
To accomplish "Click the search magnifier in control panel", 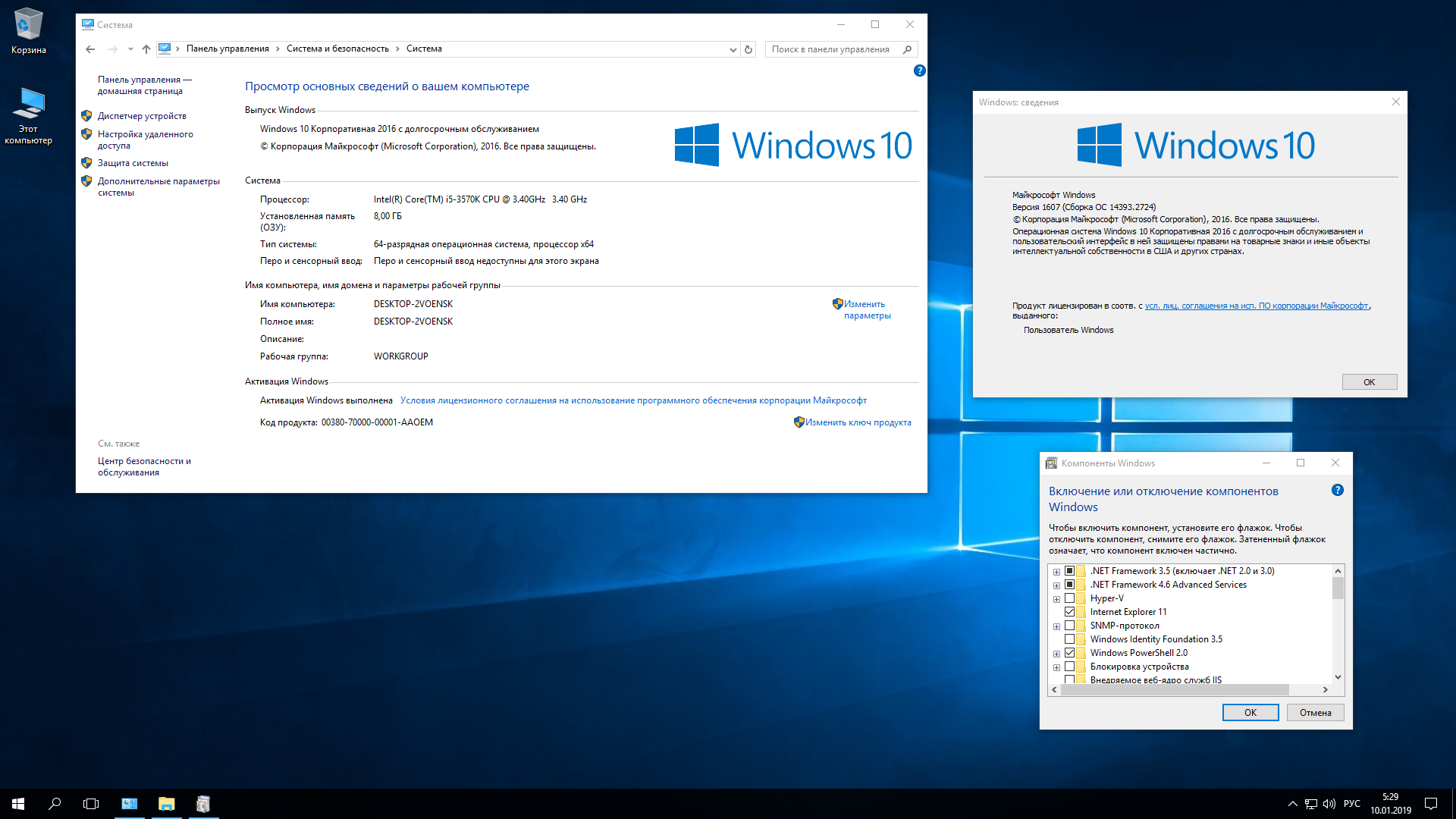I will coord(907,49).
